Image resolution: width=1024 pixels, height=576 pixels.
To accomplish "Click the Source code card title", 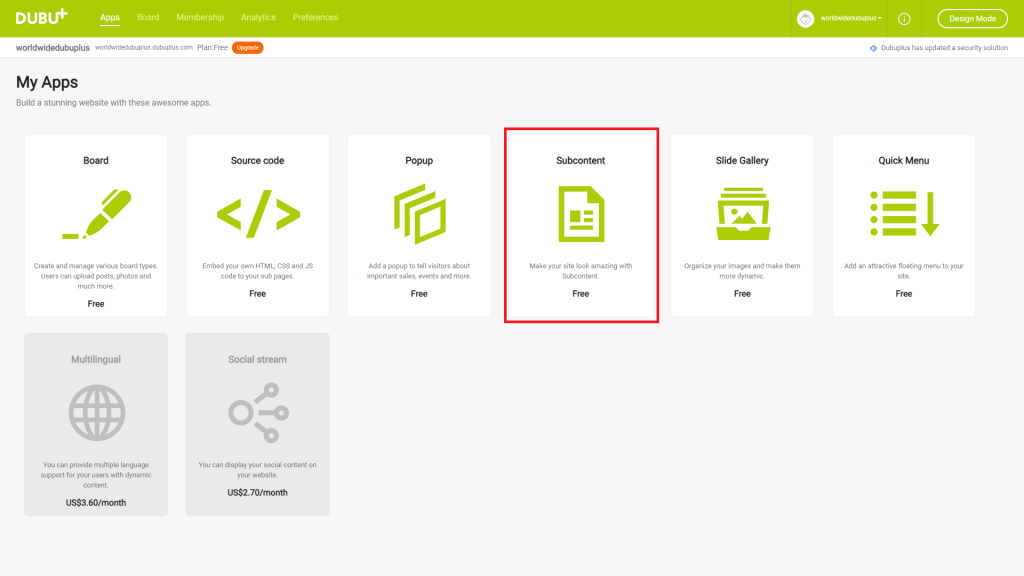I will [257, 161].
